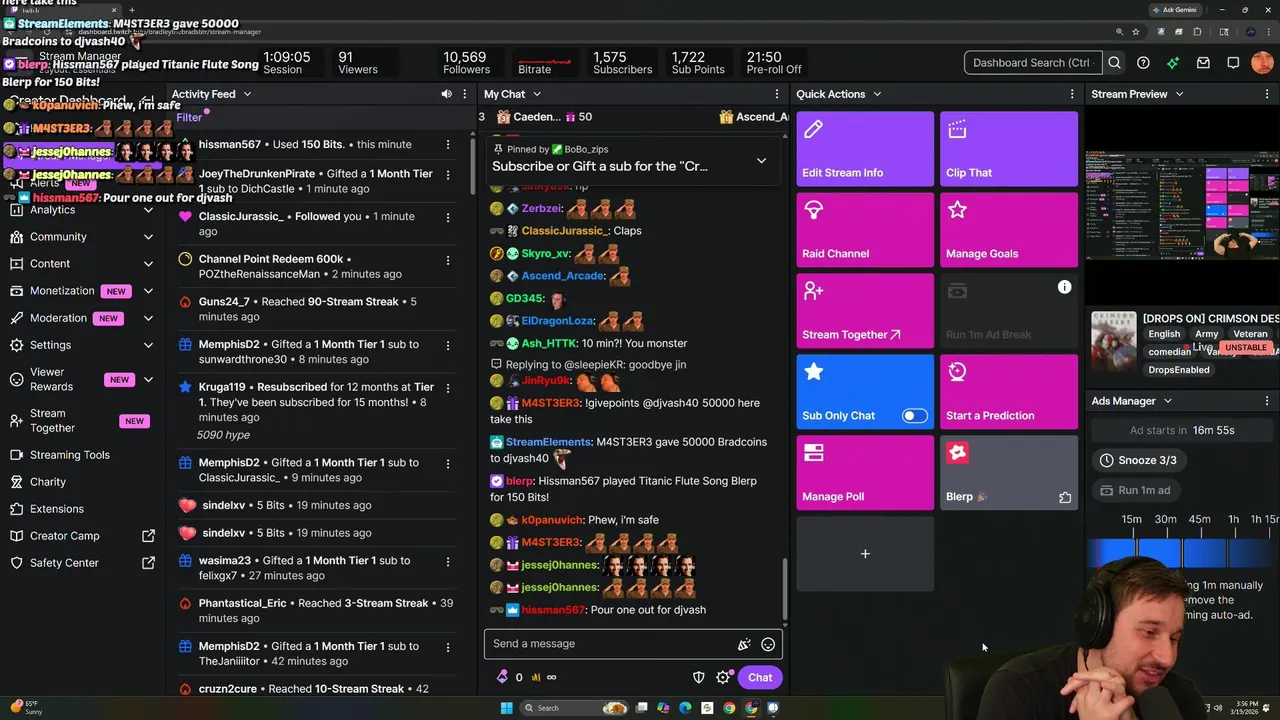Click the Raid Channel tile
This screenshot has width=1280, height=720.
tap(865, 230)
